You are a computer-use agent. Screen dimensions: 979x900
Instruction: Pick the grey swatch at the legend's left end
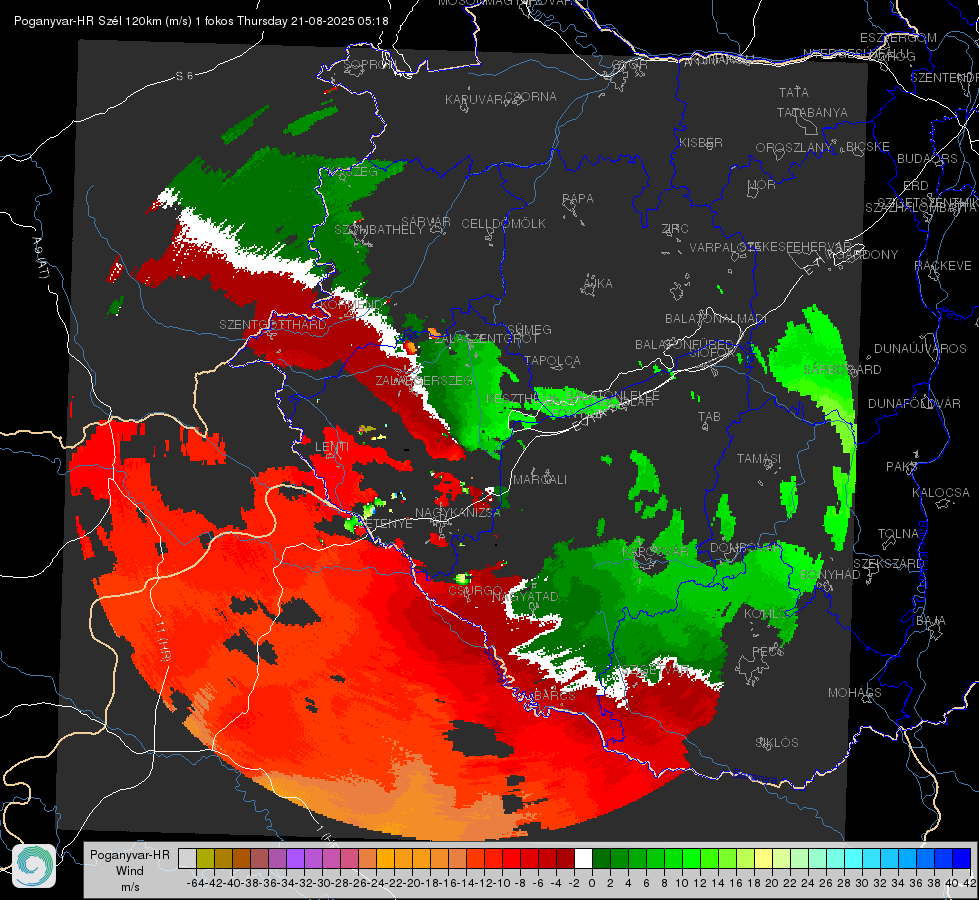[187, 858]
